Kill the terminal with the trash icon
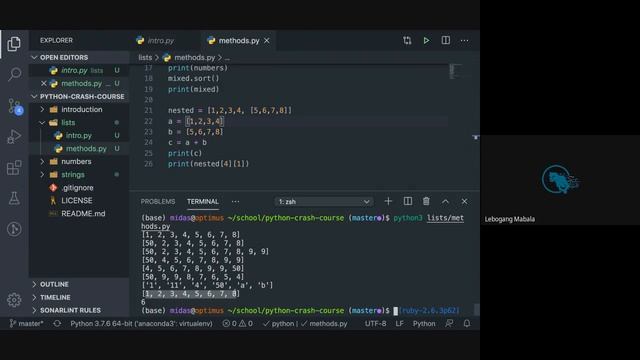This screenshot has height=360, width=640. click(426, 201)
